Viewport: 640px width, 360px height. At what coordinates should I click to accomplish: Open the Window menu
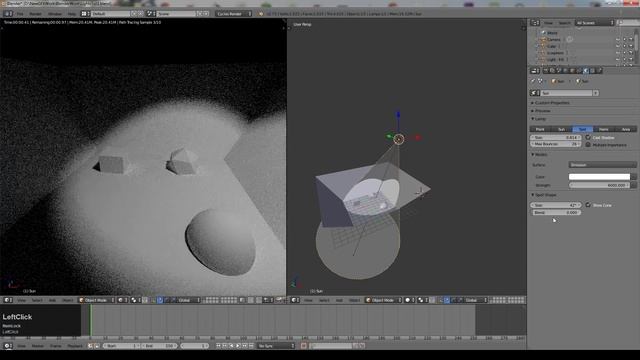tap(55, 13)
